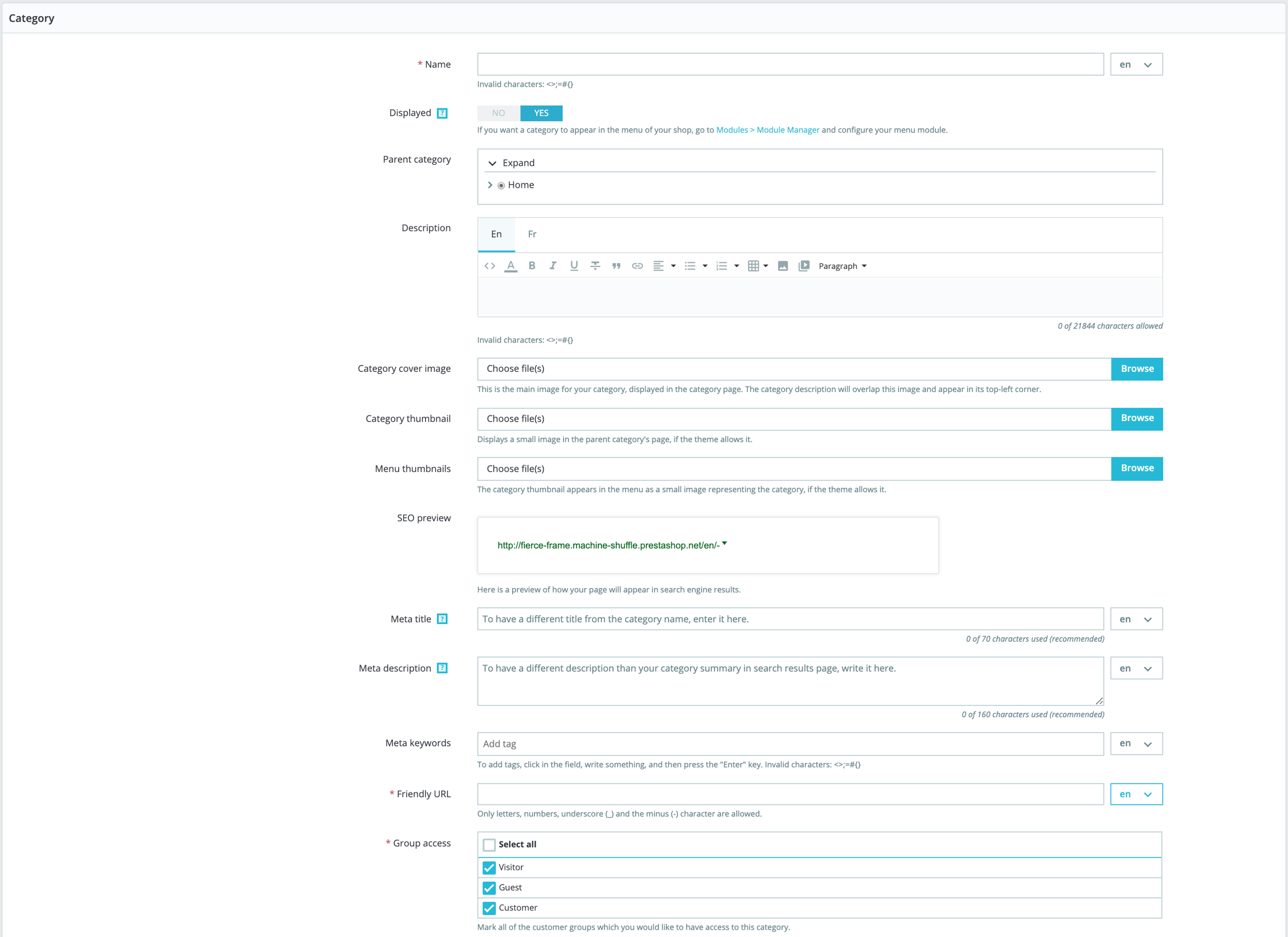Screen dimensions: 1288x937
Task: Click the insert link icon
Action: click(637, 266)
